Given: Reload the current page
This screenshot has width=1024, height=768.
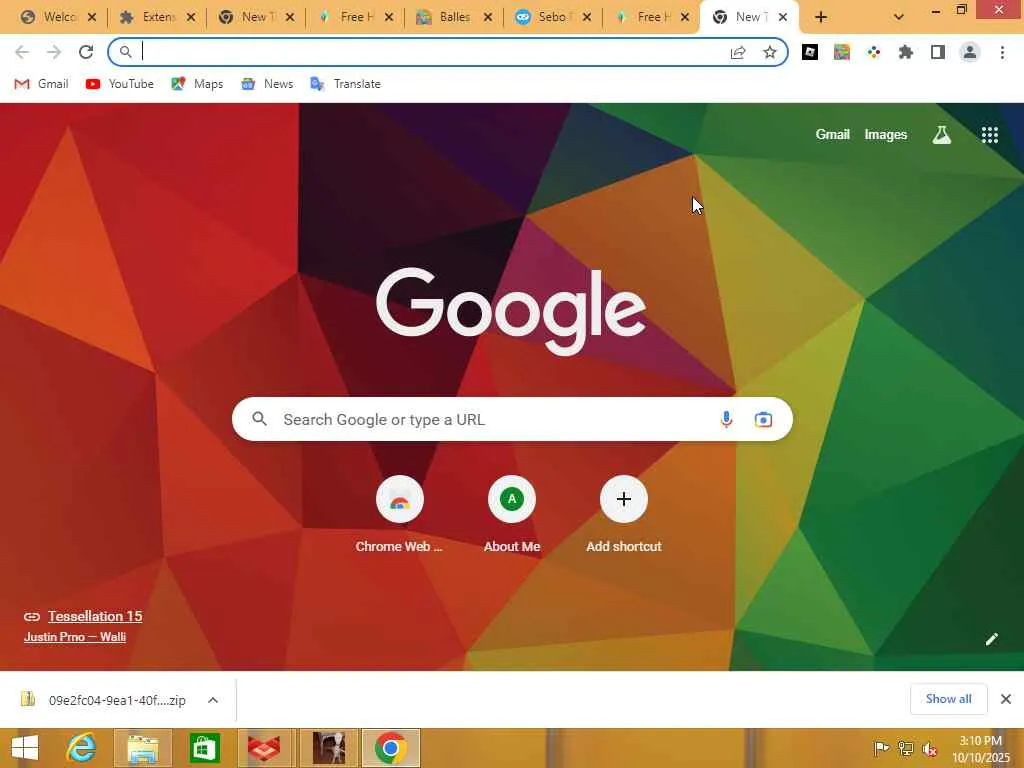Looking at the screenshot, I should (x=86, y=52).
